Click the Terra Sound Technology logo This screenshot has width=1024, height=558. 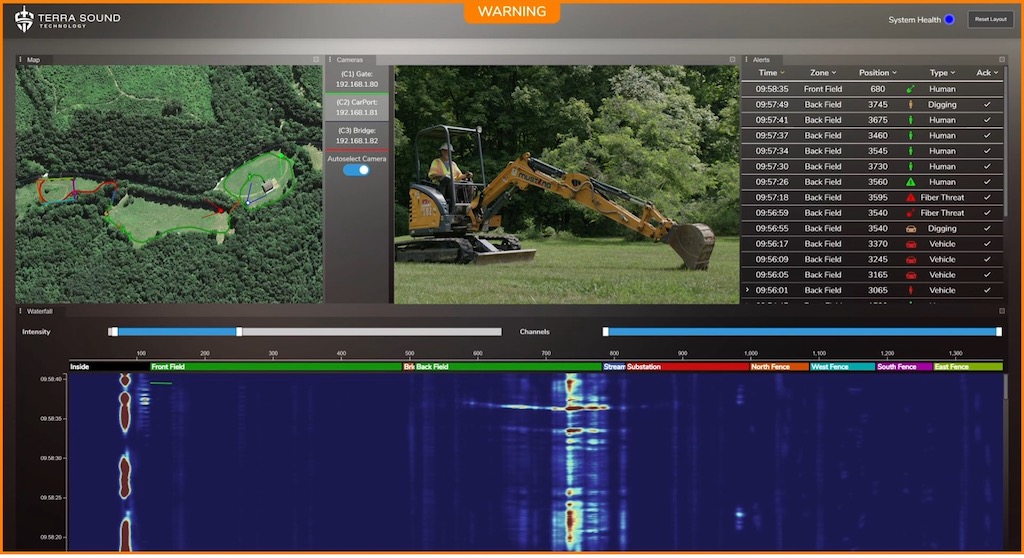coord(67,19)
